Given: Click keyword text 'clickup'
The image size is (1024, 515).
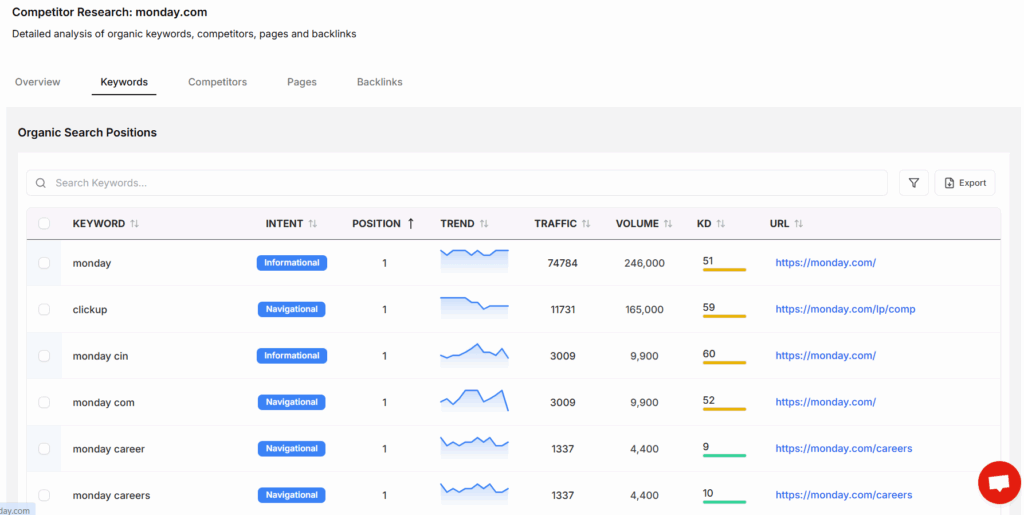Looking at the screenshot, I should tap(89, 309).
